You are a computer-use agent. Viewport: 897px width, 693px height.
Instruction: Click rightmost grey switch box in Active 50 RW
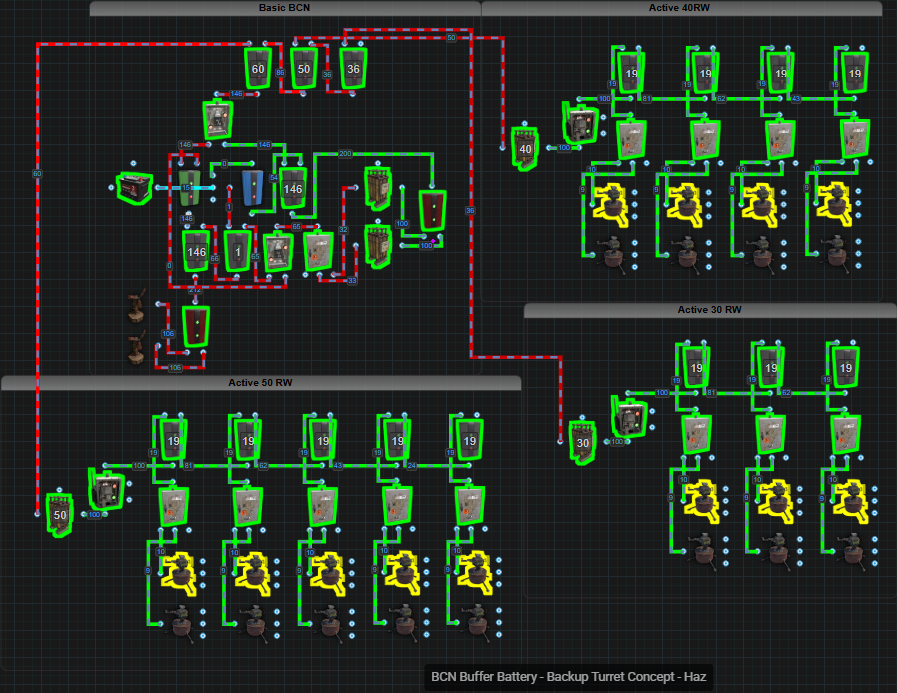point(470,506)
